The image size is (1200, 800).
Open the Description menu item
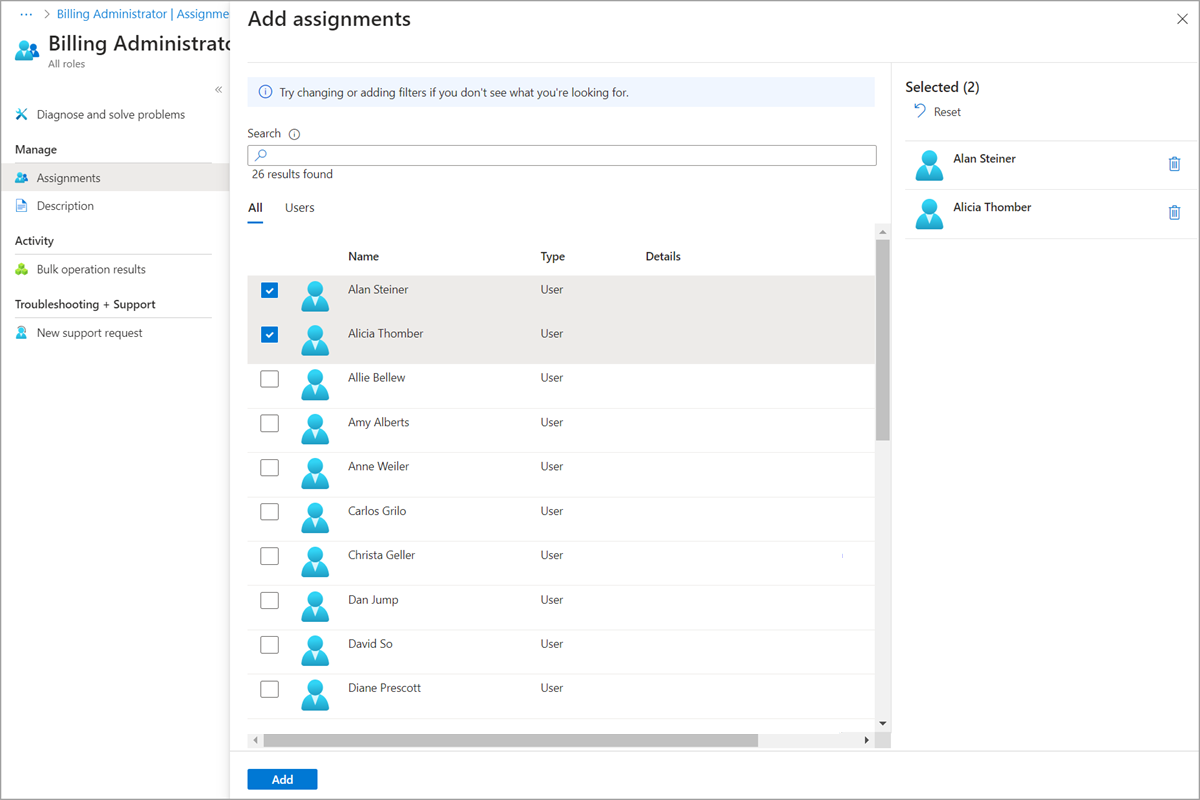pyautogui.click(x=65, y=206)
